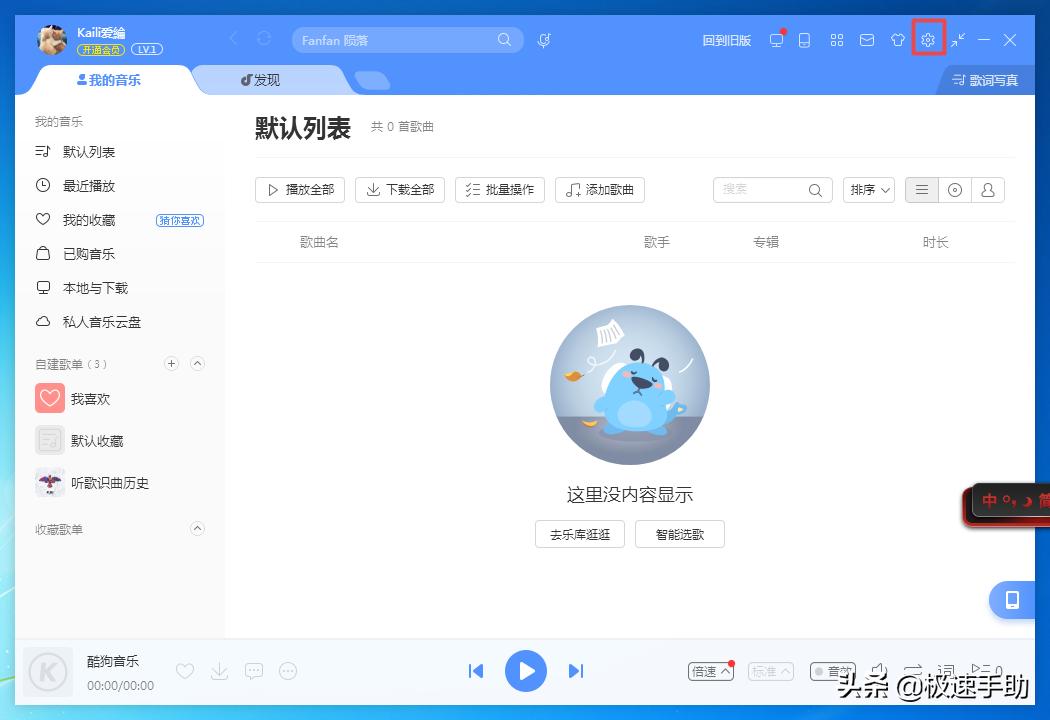Click the phone transfer icon near top right

coord(804,40)
